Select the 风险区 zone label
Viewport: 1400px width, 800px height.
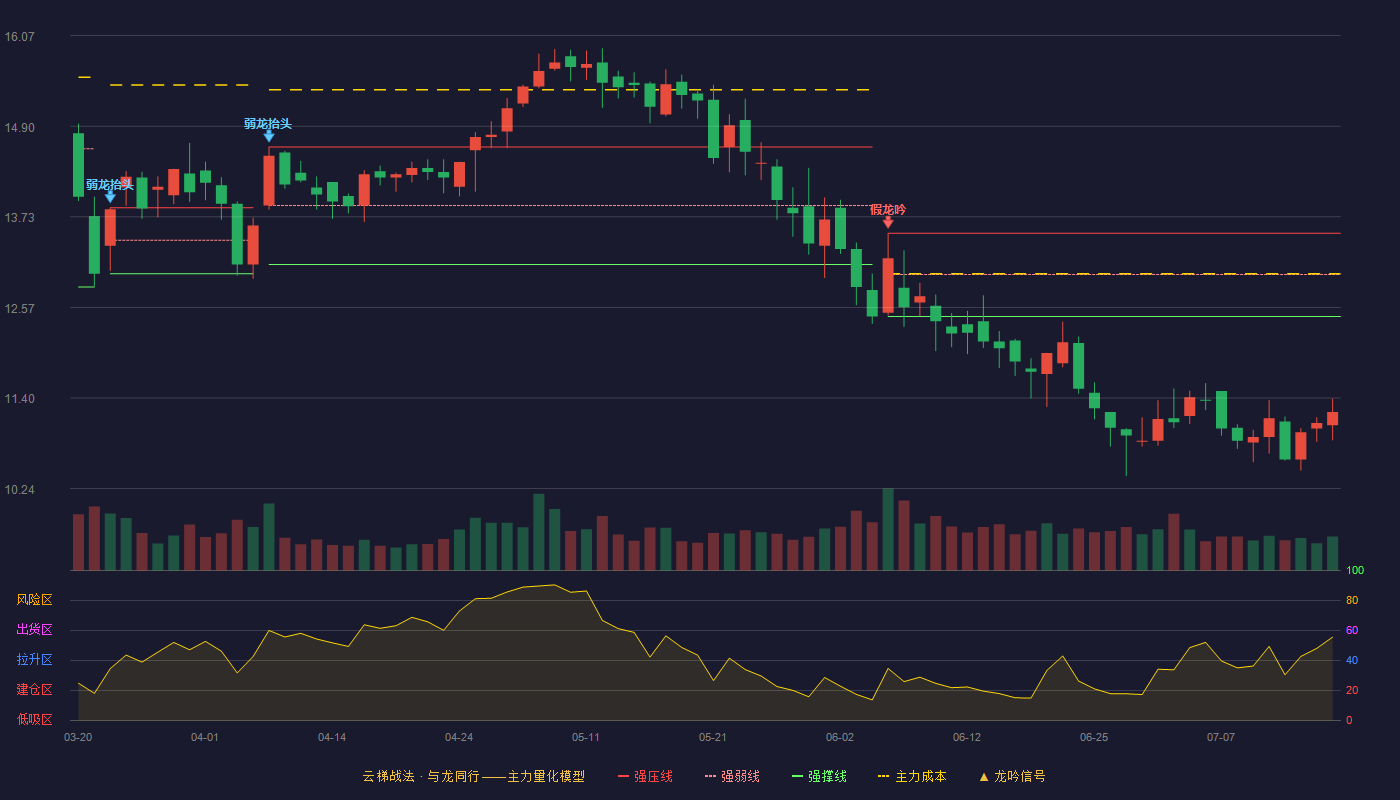click(34, 600)
